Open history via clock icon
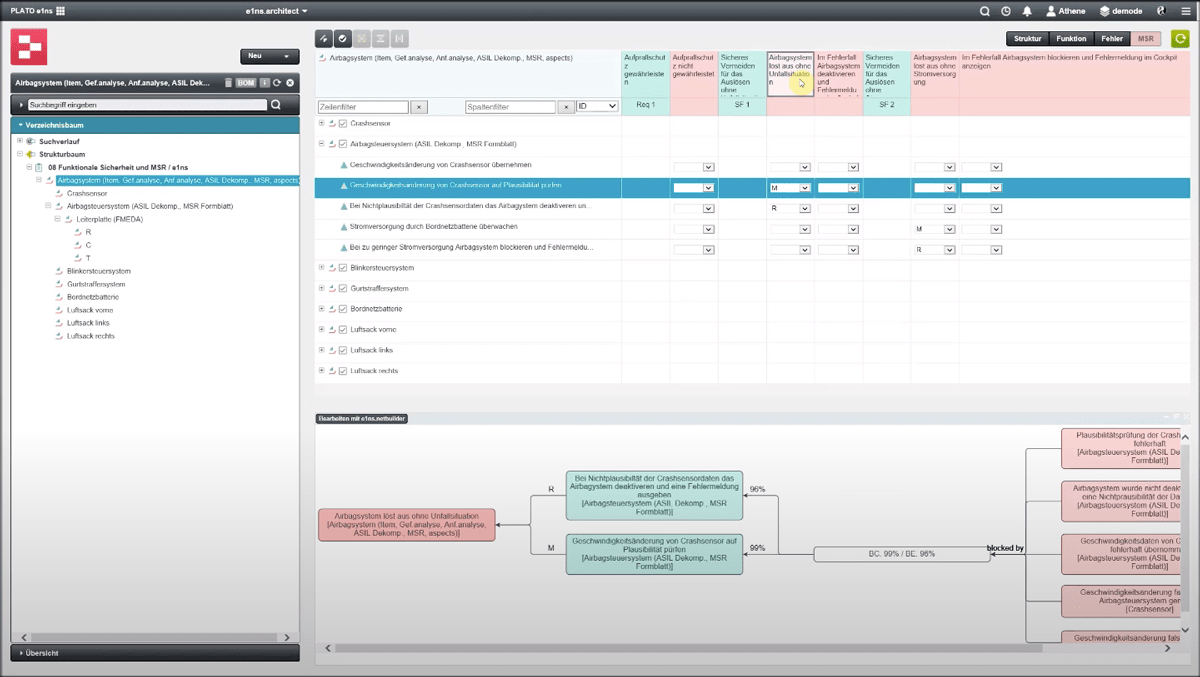The width and height of the screenshot is (1200, 677). click(1006, 11)
